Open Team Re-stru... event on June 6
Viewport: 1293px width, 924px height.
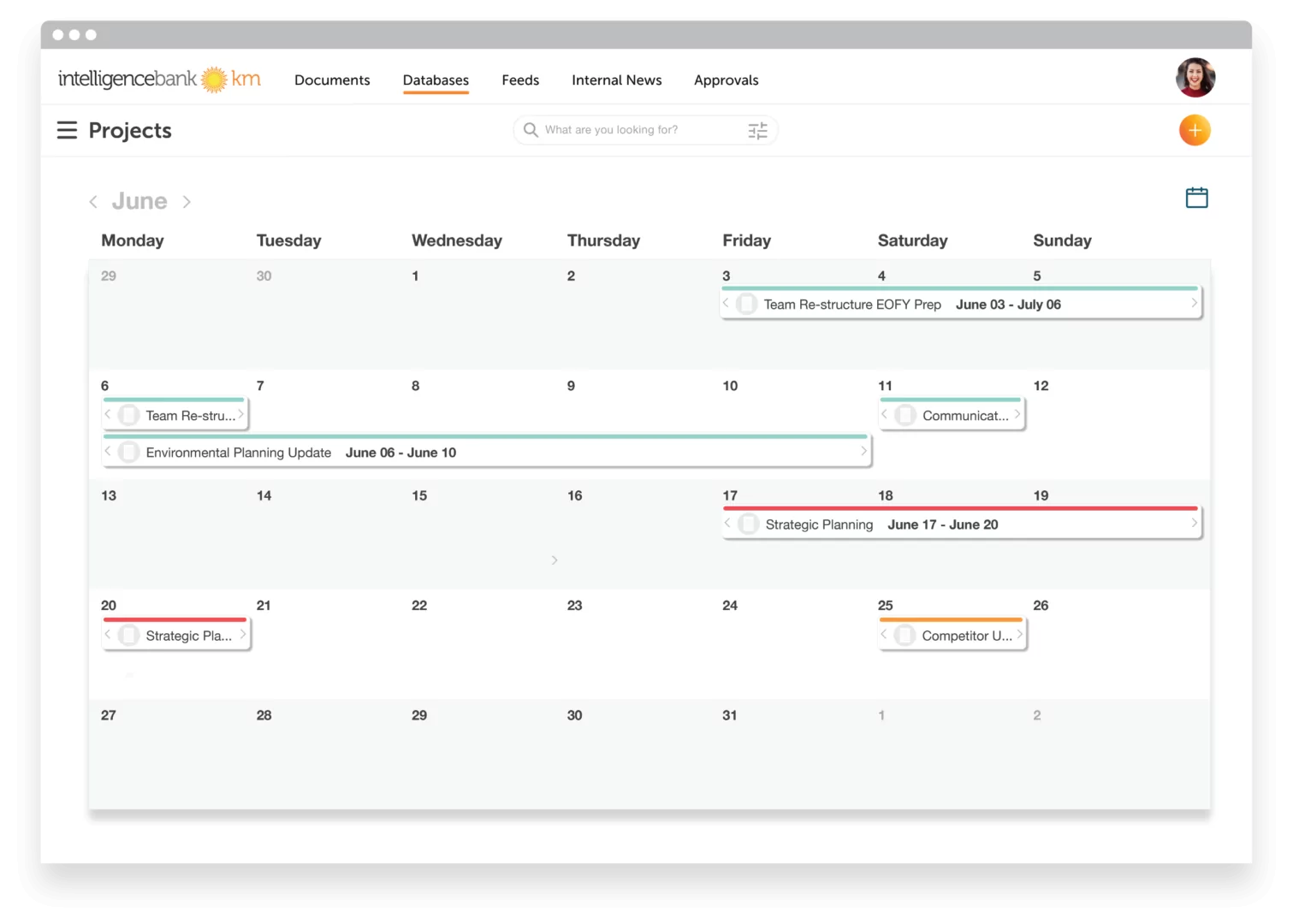pos(175,415)
